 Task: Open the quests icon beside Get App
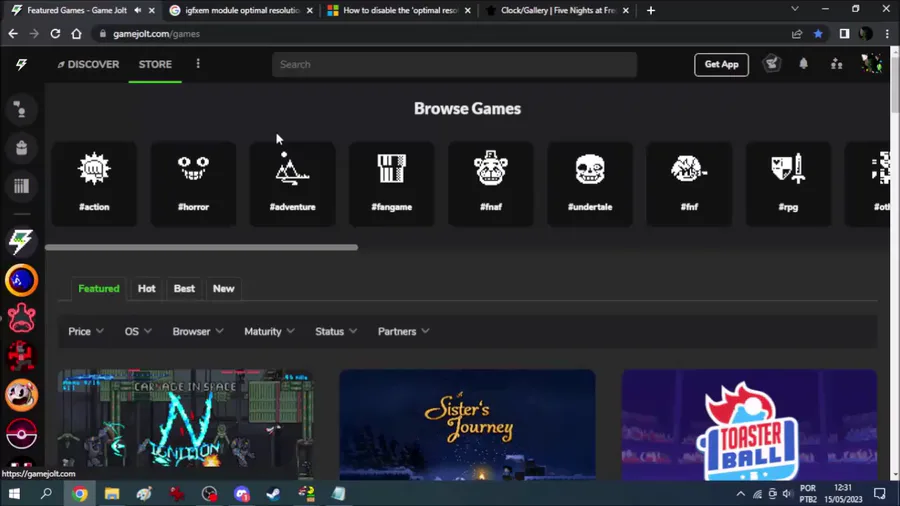coord(772,64)
